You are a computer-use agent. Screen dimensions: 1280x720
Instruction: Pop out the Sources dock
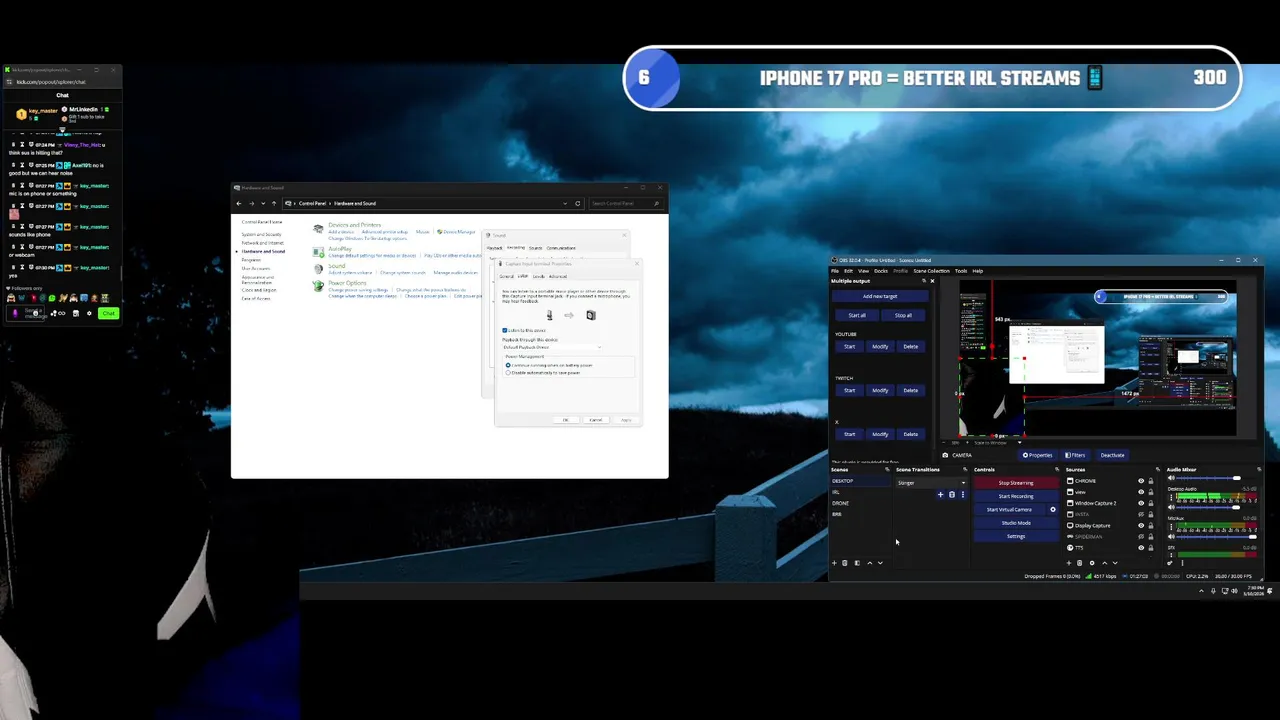point(1158,469)
